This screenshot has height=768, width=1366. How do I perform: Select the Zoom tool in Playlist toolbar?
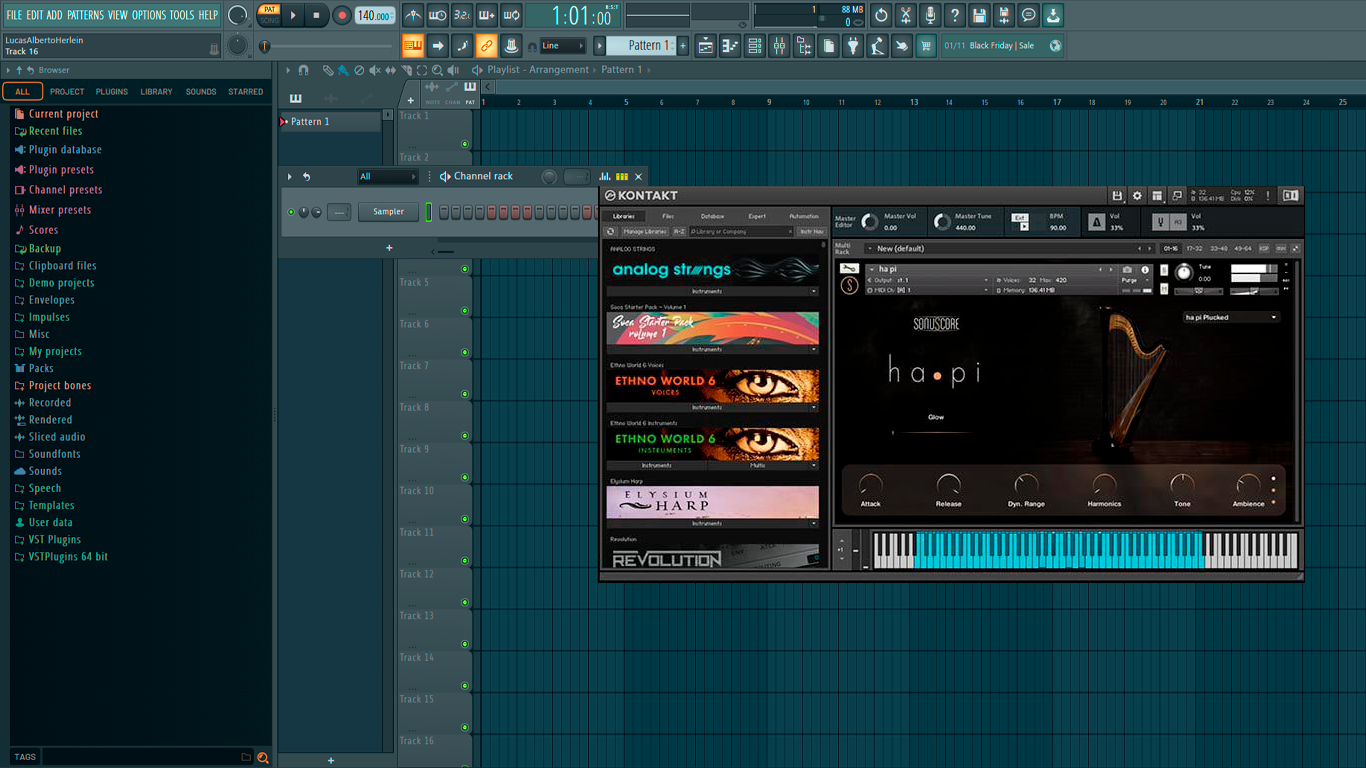(x=437, y=70)
